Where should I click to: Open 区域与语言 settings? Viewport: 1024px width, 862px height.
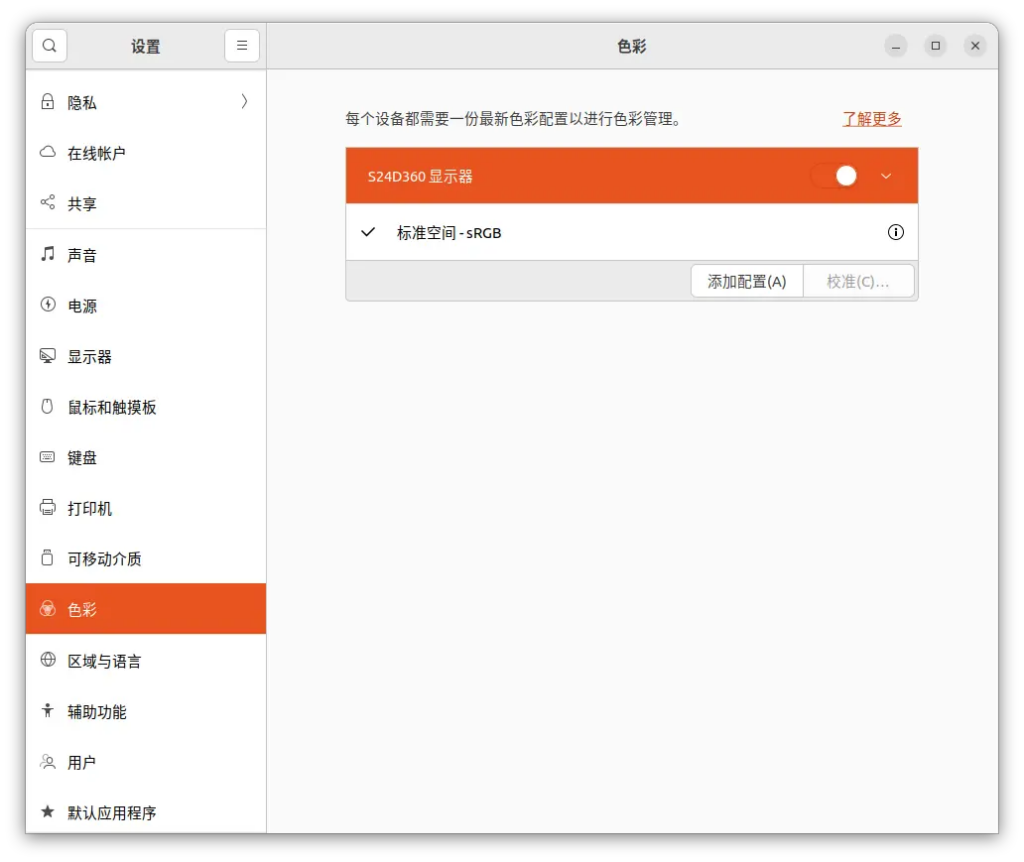point(104,661)
